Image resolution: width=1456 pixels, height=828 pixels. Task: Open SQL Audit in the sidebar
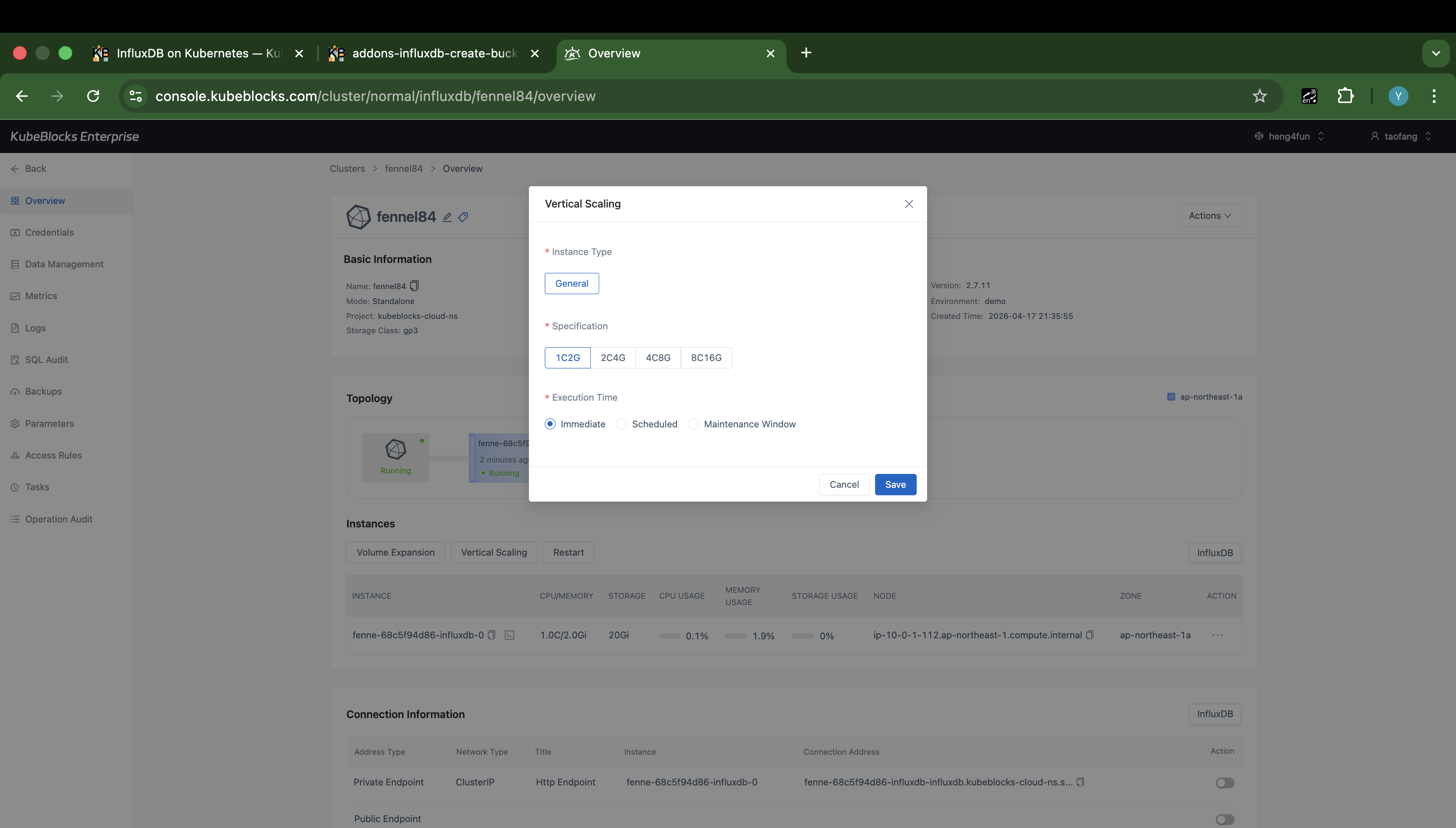(66, 360)
